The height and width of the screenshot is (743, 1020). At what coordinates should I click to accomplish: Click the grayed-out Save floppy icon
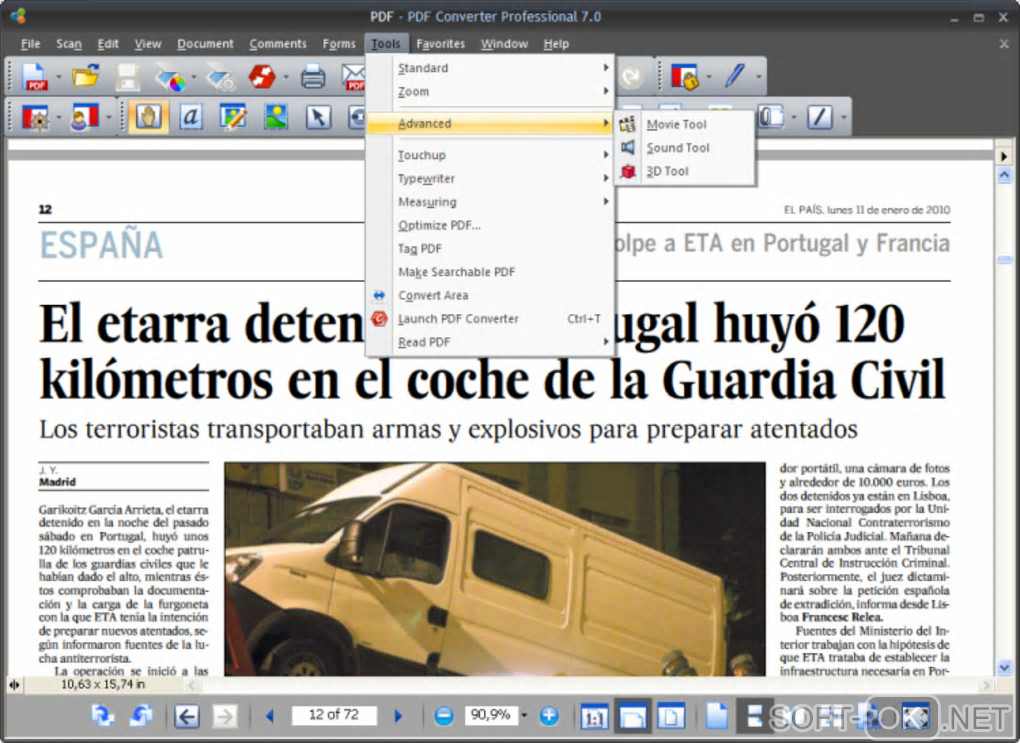click(128, 77)
